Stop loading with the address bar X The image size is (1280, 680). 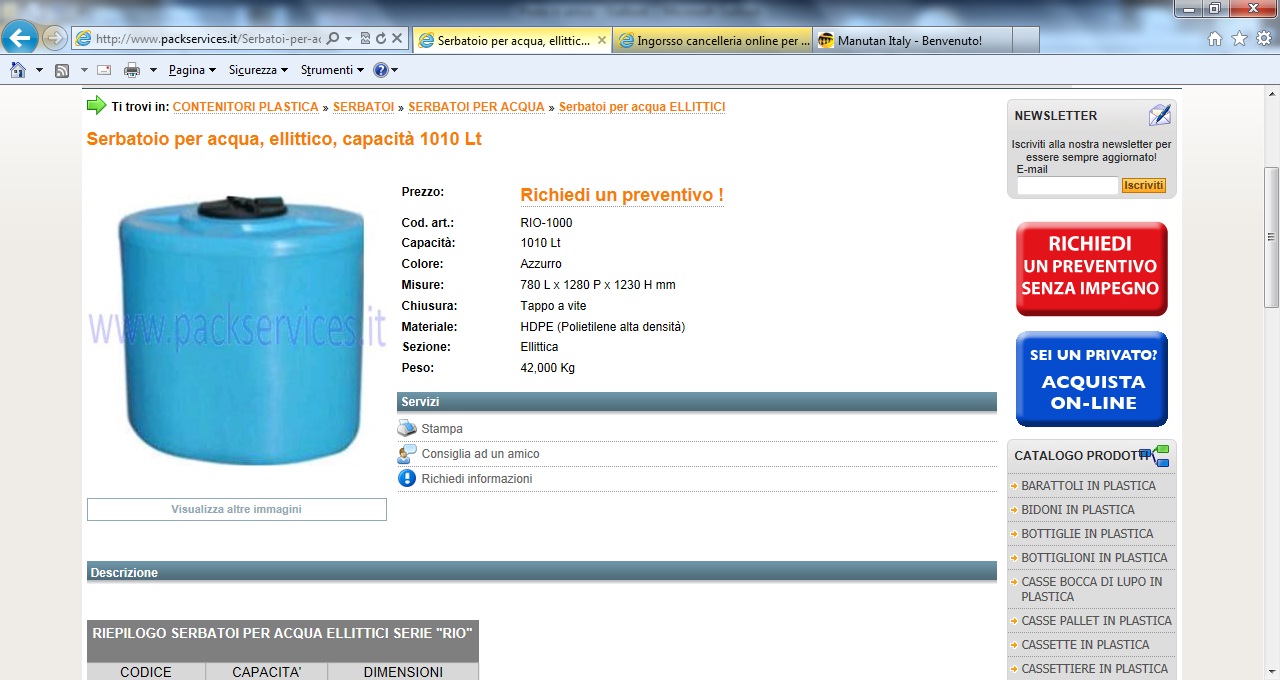click(397, 39)
